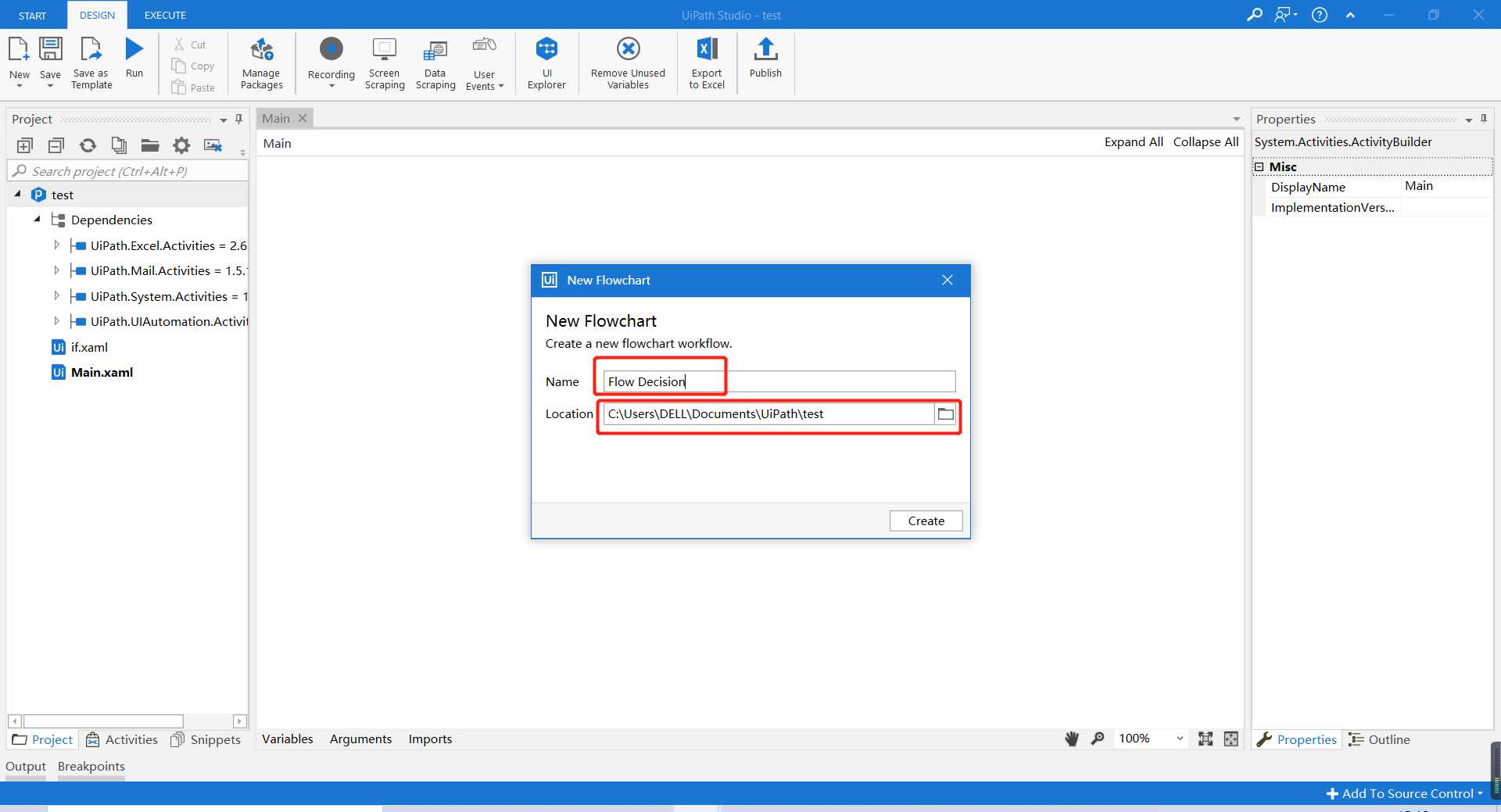The height and width of the screenshot is (812, 1501).
Task: Open project folder icon in Project panel
Action: point(150,145)
